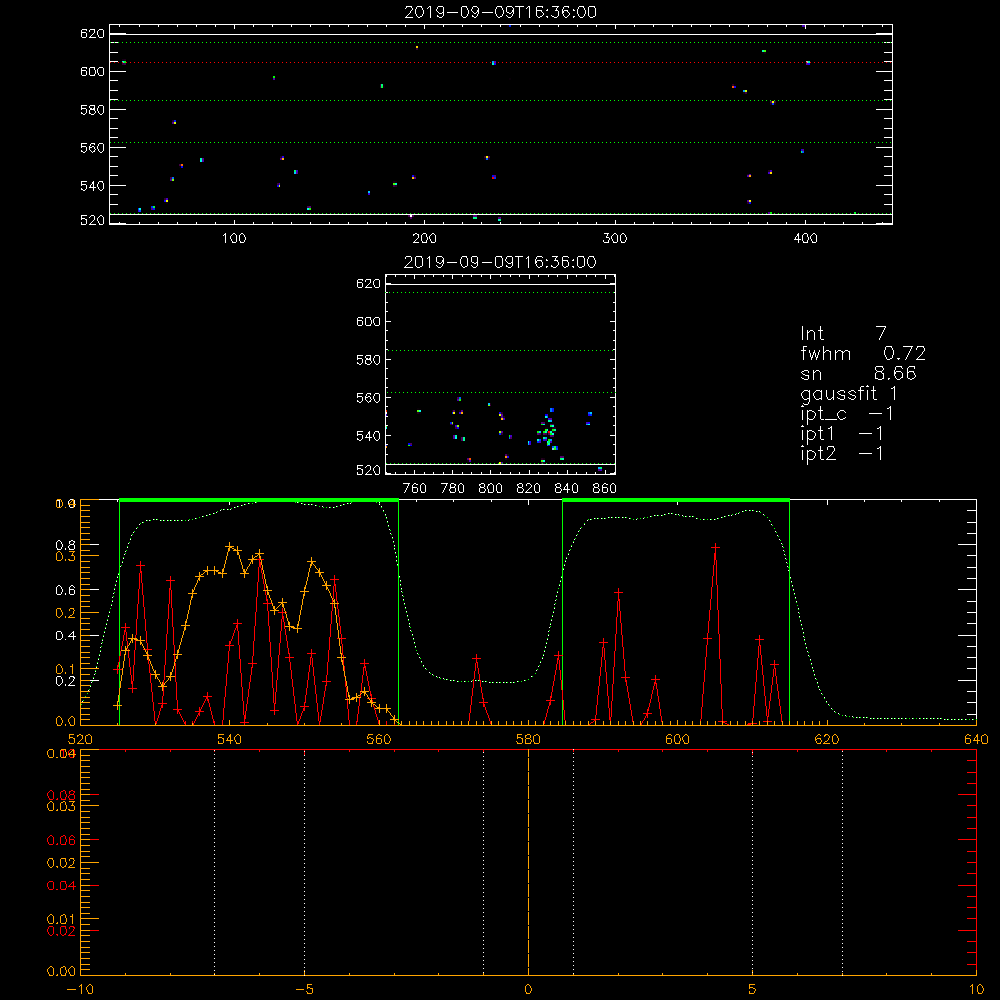Click x-axis label 820 on middle plot
The image size is (1000, 1000).
(529, 489)
